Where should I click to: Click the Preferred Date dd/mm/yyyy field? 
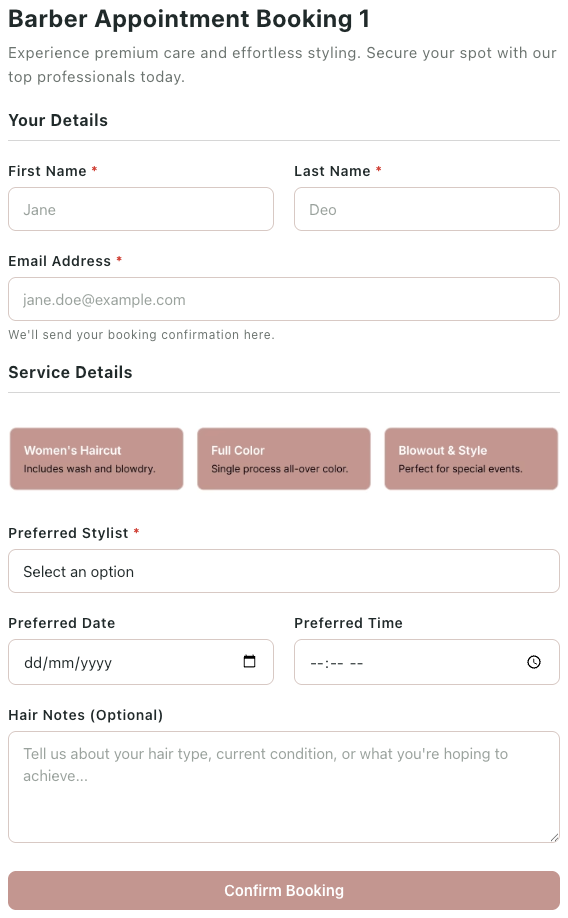(141, 662)
